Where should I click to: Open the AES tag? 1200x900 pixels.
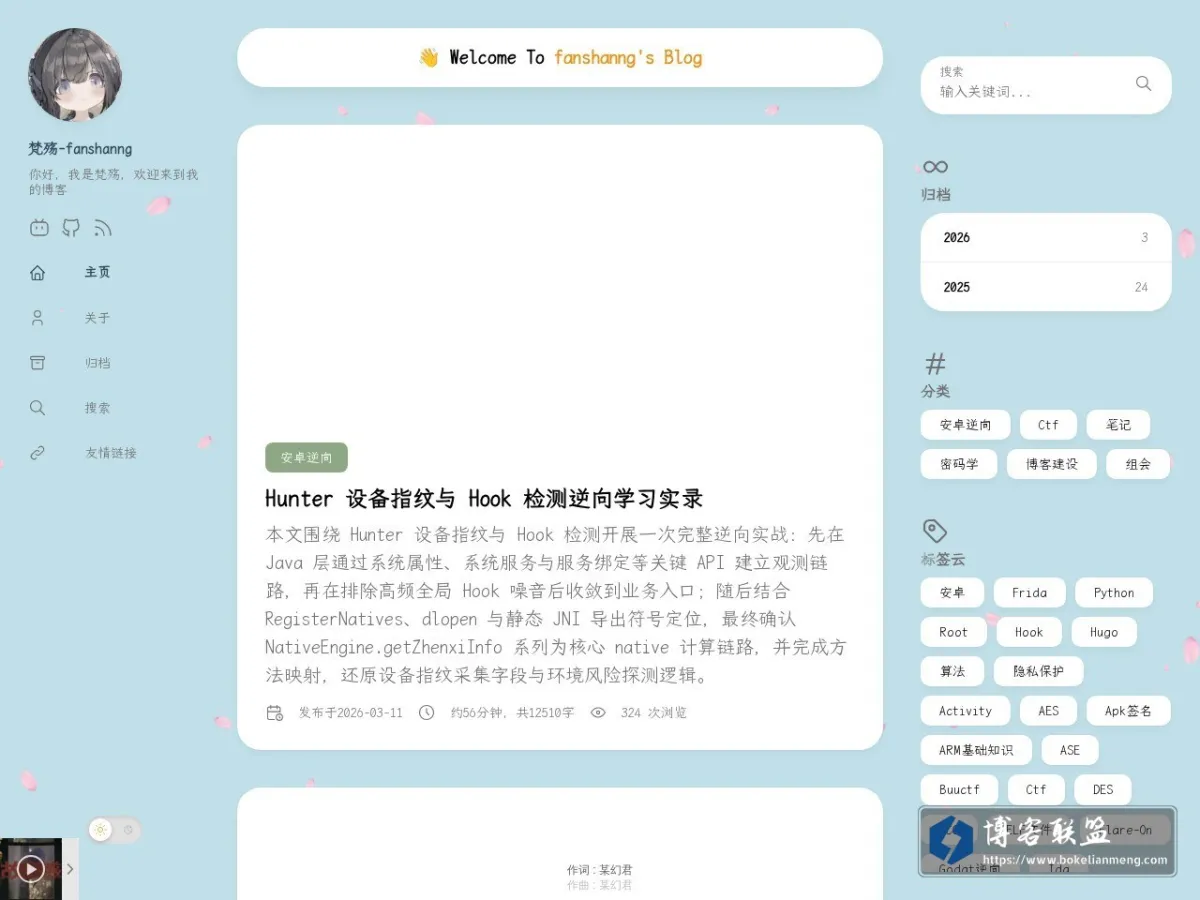(1048, 711)
